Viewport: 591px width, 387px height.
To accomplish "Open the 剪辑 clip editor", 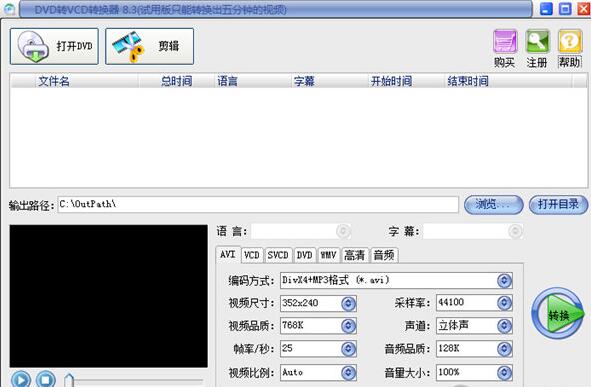I will tap(150, 46).
